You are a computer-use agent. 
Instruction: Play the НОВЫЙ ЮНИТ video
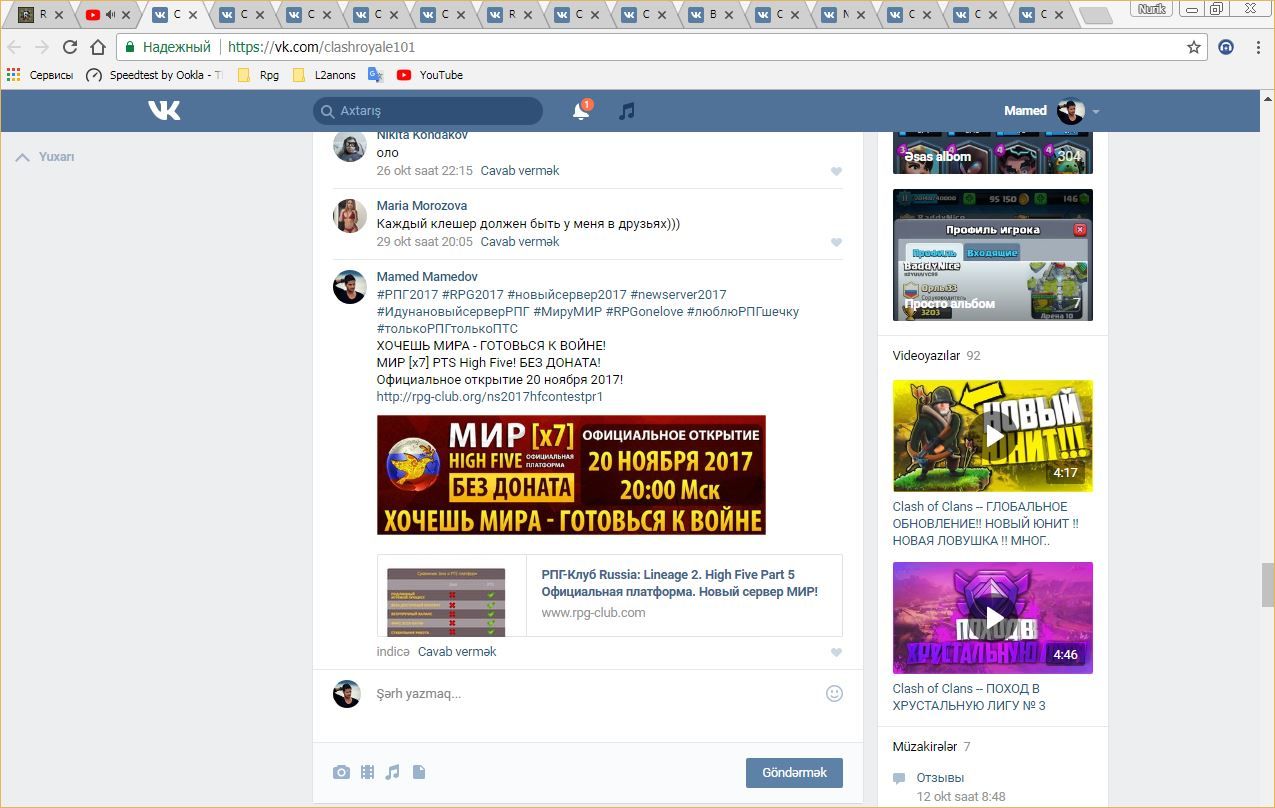(x=992, y=436)
